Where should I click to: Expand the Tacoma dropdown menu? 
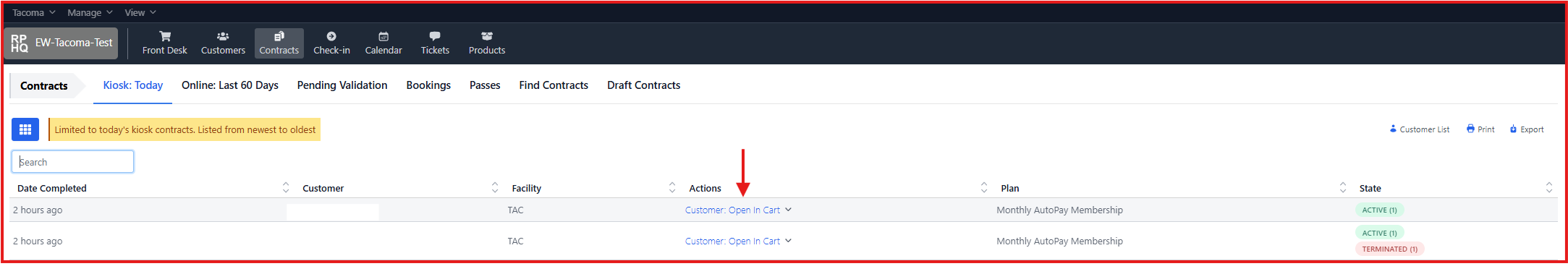(34, 12)
